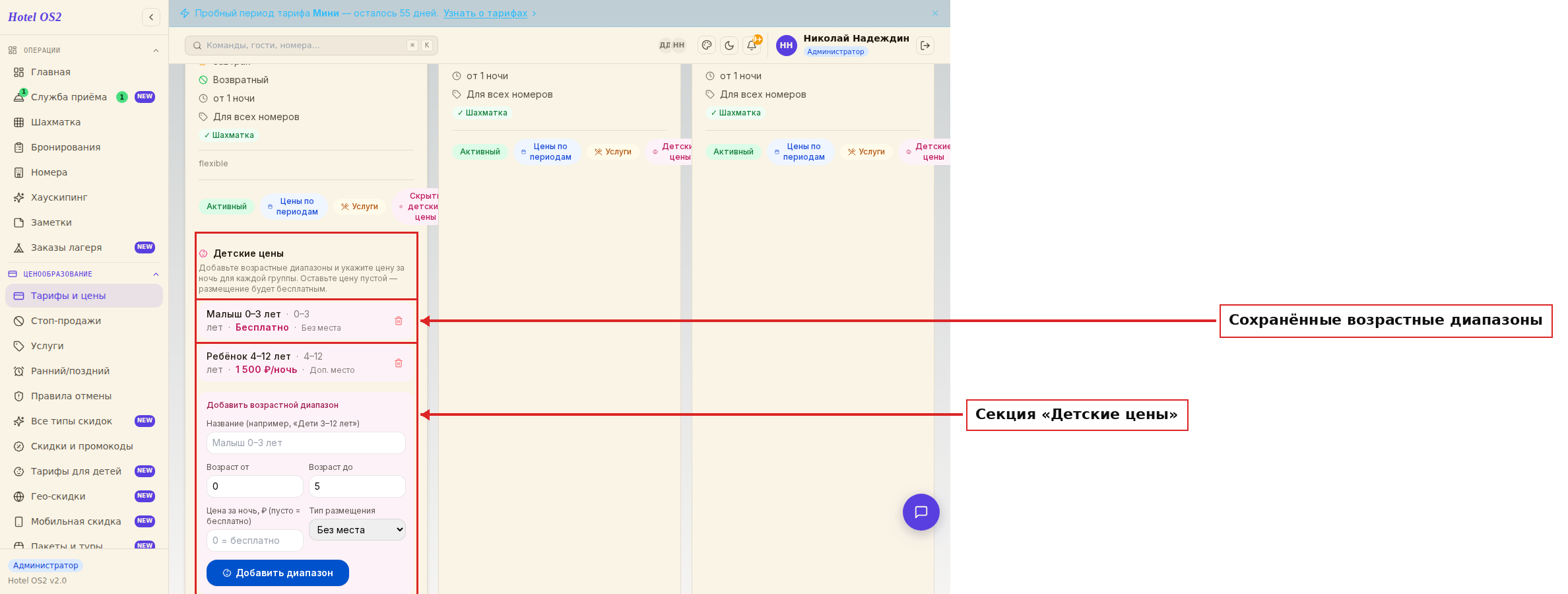1568x594 pixels.
Task: Open the color theme palette icon
Action: (707, 46)
